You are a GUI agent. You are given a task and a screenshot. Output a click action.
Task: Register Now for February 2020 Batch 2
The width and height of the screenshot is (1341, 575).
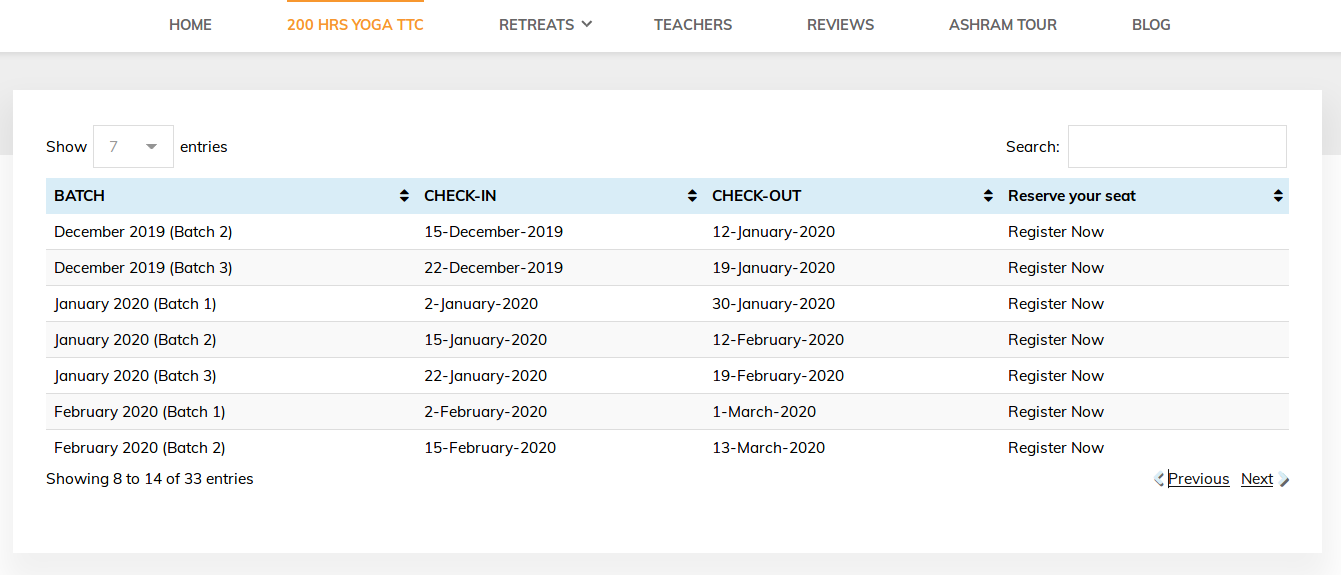point(1056,448)
